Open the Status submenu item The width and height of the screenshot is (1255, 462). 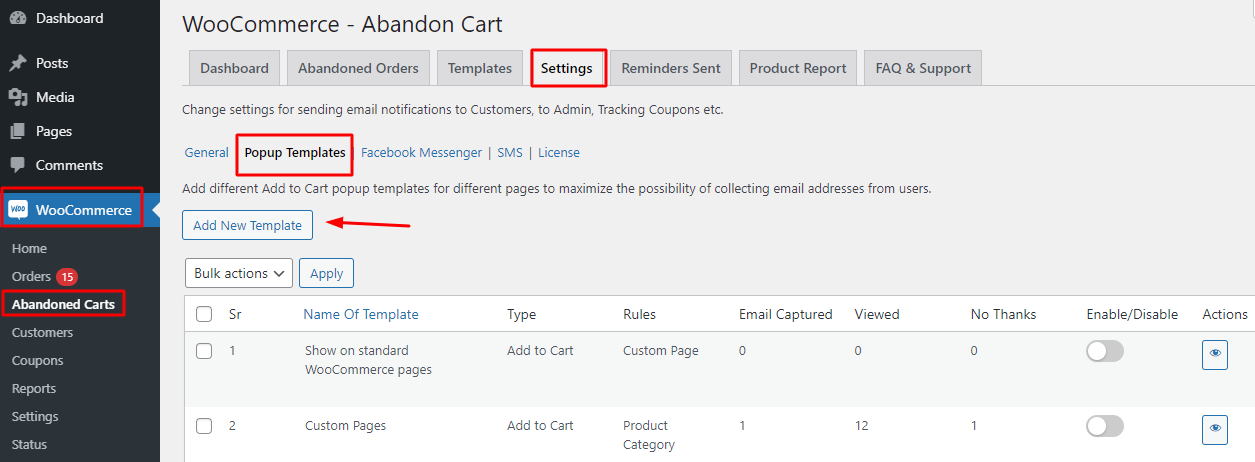(x=29, y=444)
